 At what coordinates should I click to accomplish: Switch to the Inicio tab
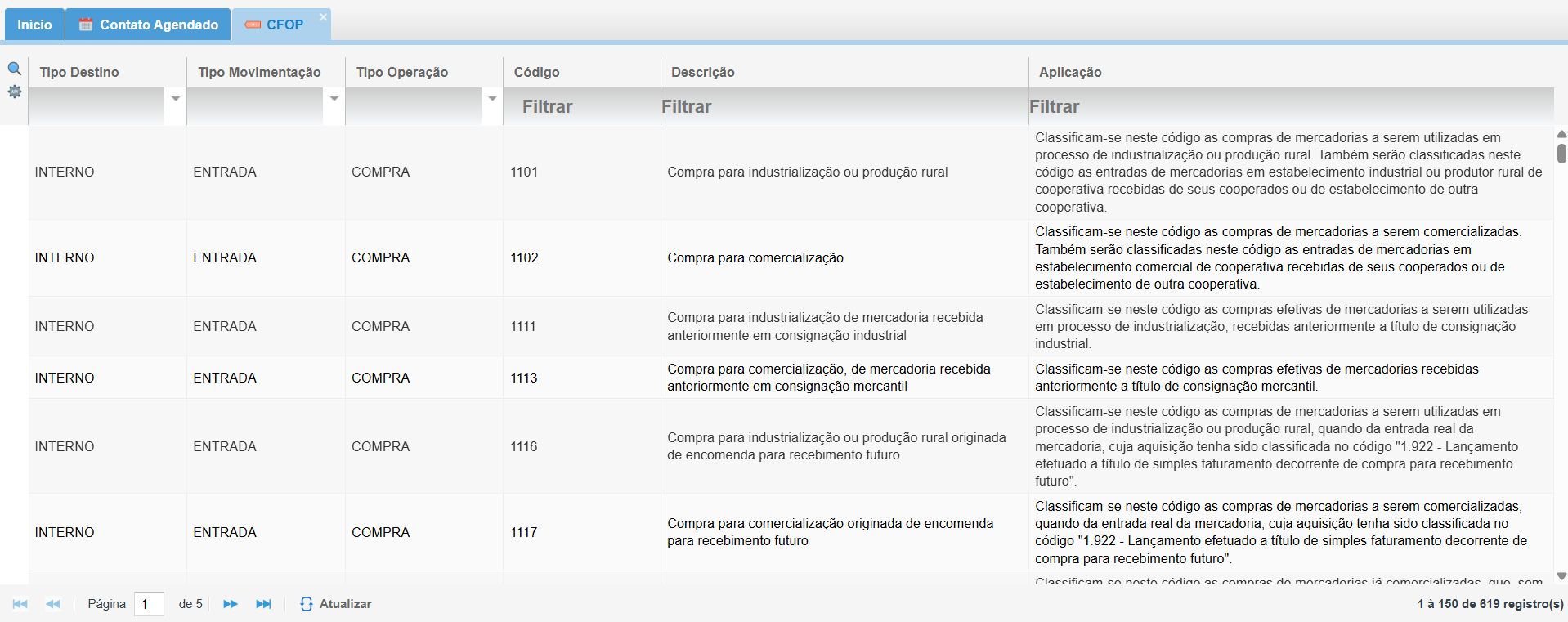(x=34, y=25)
